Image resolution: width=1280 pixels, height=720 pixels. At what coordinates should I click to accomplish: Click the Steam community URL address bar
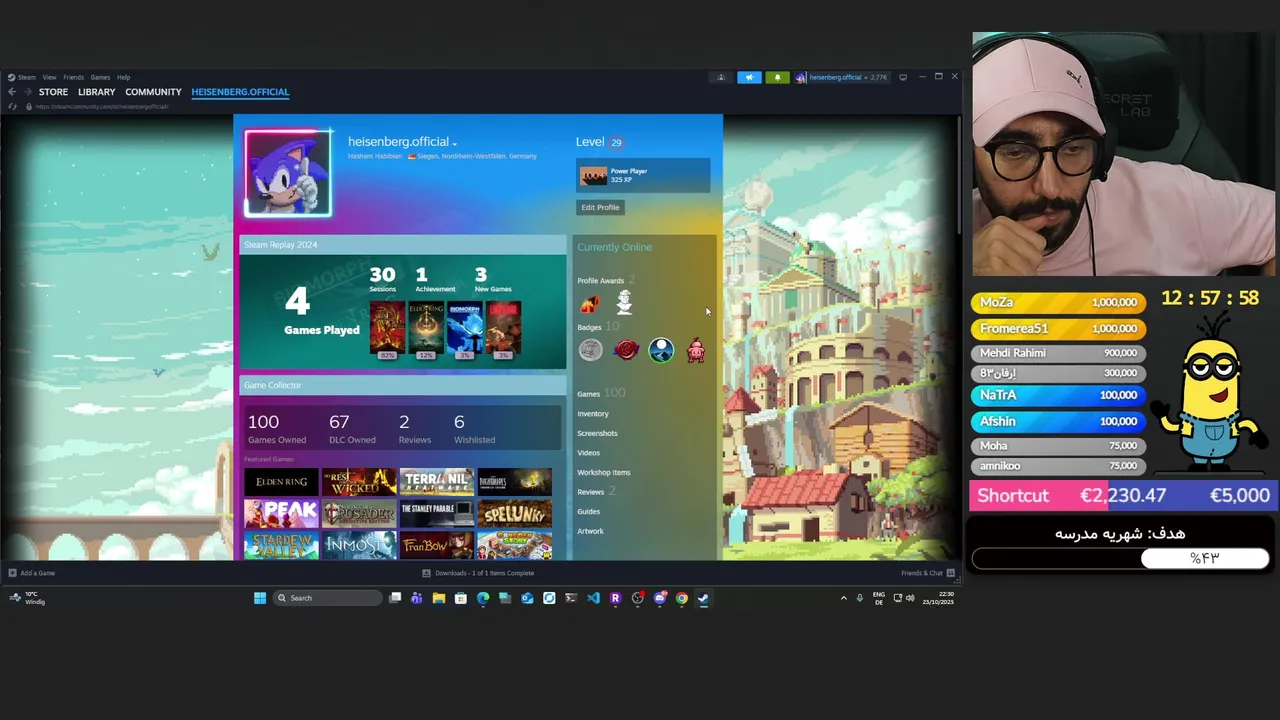point(102,106)
